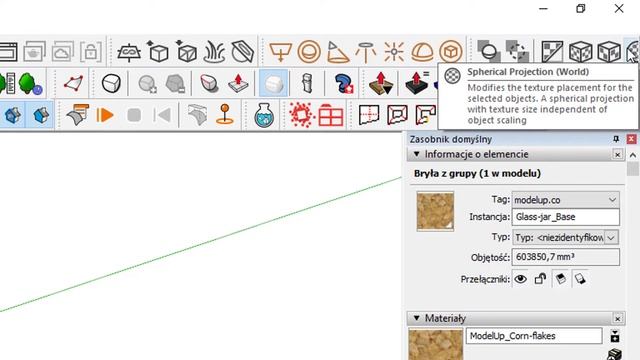The width and height of the screenshot is (640, 360).
Task: Click the nested section outline icon
Action: tap(398, 115)
